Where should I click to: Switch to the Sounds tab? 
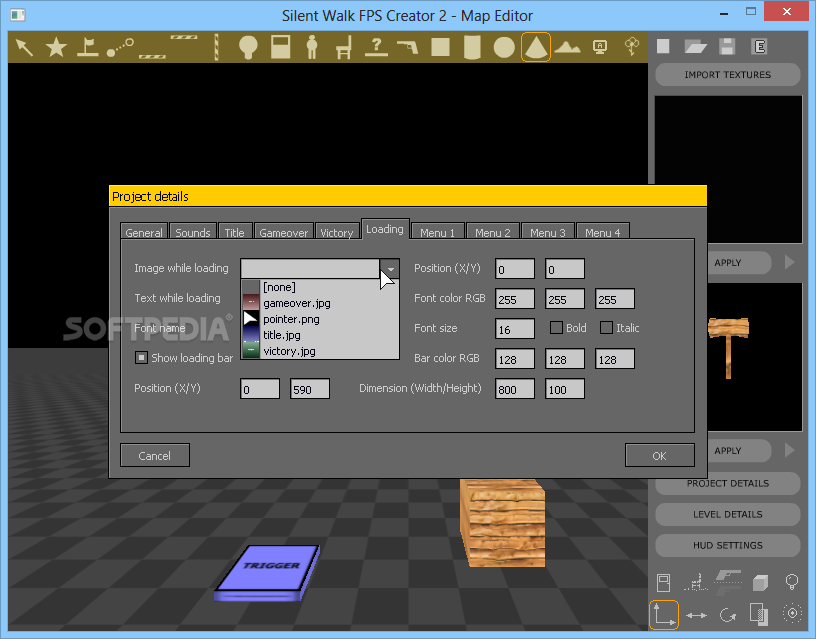click(x=193, y=232)
